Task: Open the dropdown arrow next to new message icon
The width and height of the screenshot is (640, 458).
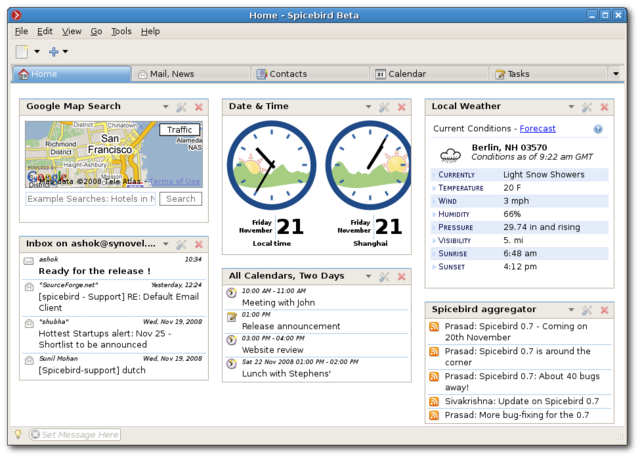Action: 37,51
